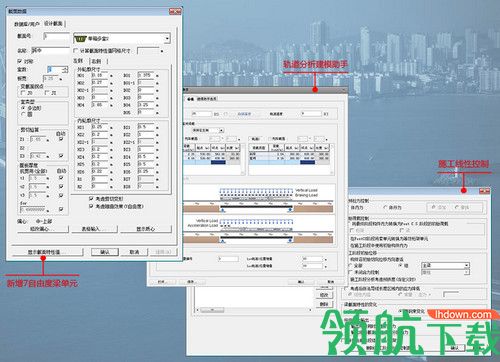Click the HO4 outer dimension field
This screenshot has width=500, height=362.
click(100, 105)
